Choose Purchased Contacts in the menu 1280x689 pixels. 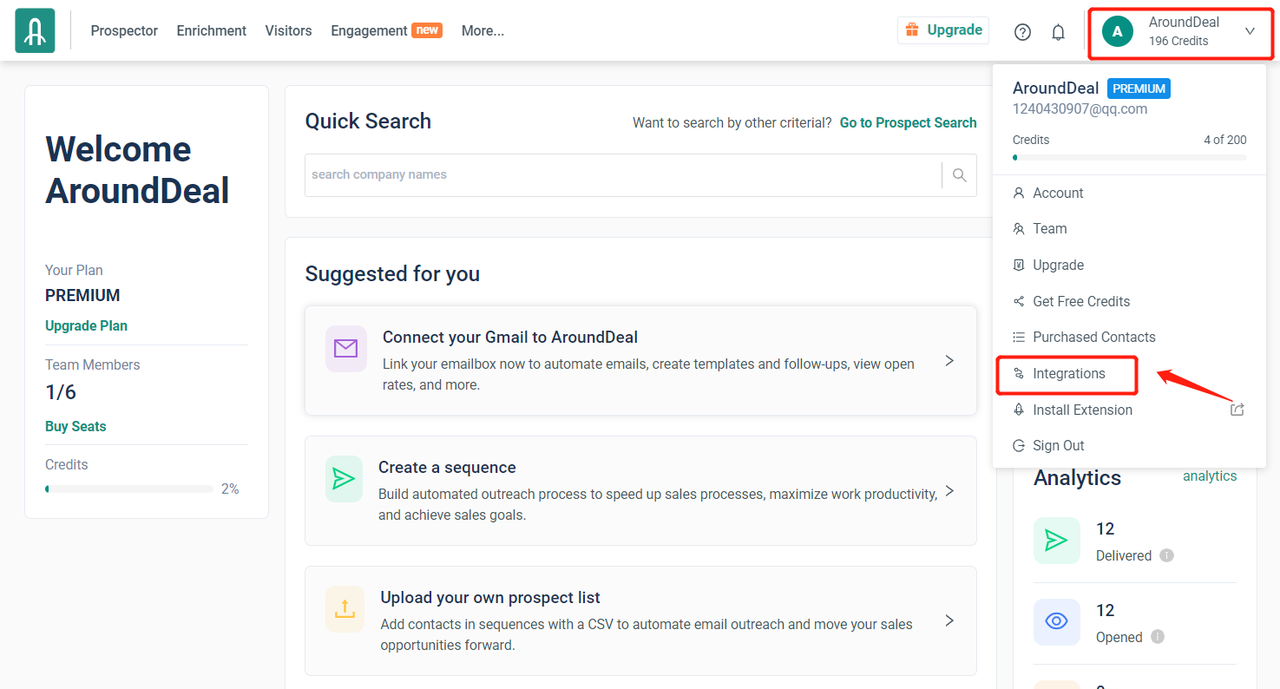coord(1093,337)
